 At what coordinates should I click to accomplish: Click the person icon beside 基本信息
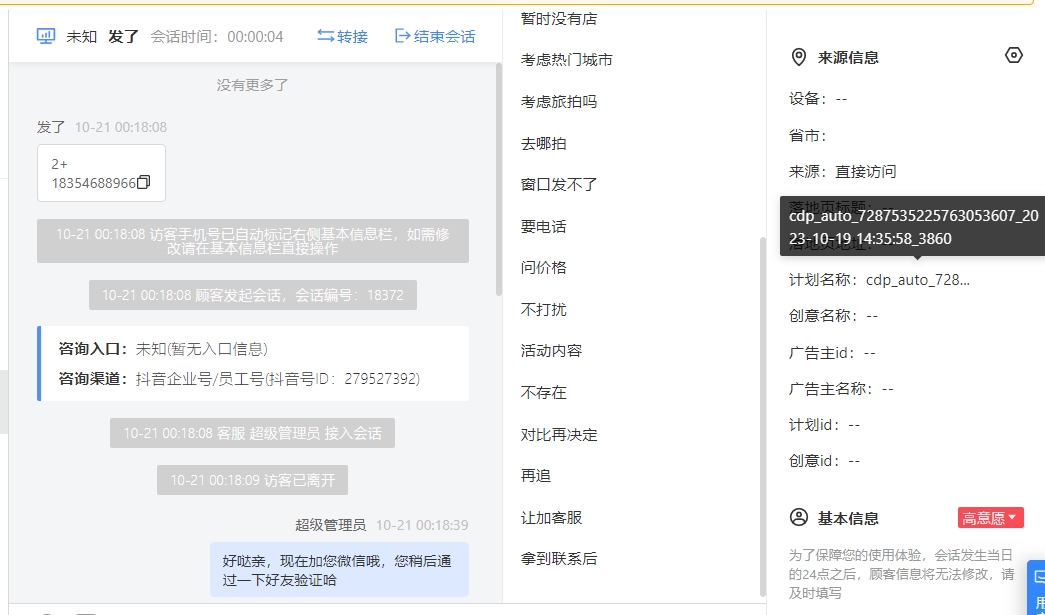[x=798, y=518]
